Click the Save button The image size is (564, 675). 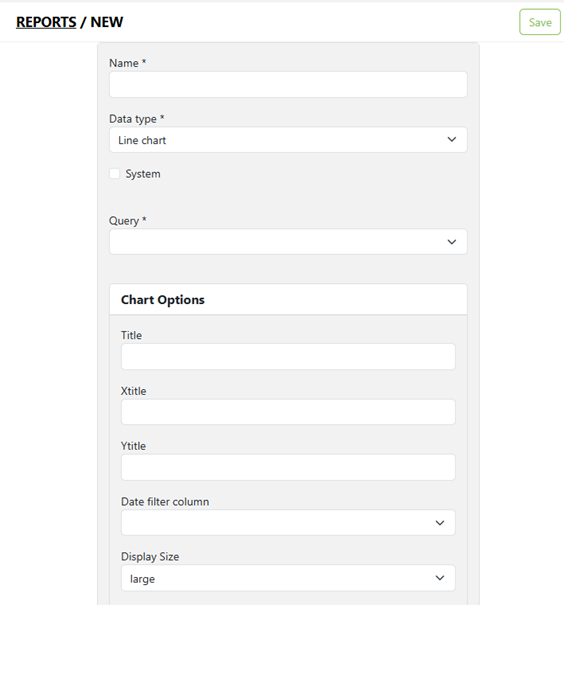[540, 22]
